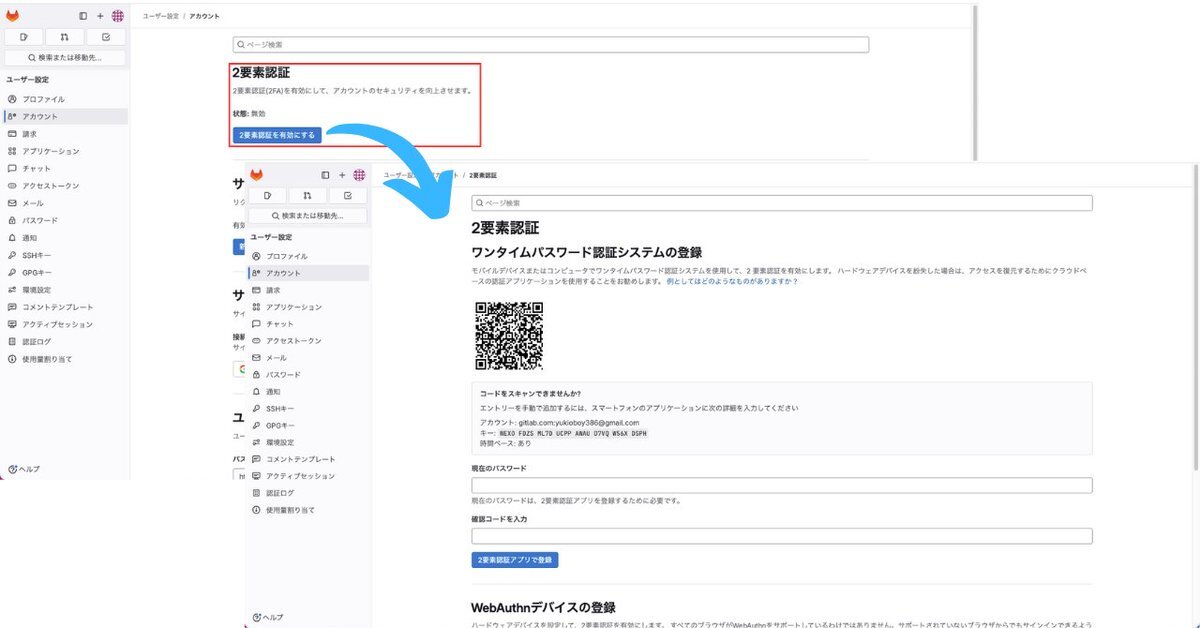1200x628 pixels.
Task: Select 使用量割り当て in the back window sidebar
Action: coord(66,359)
